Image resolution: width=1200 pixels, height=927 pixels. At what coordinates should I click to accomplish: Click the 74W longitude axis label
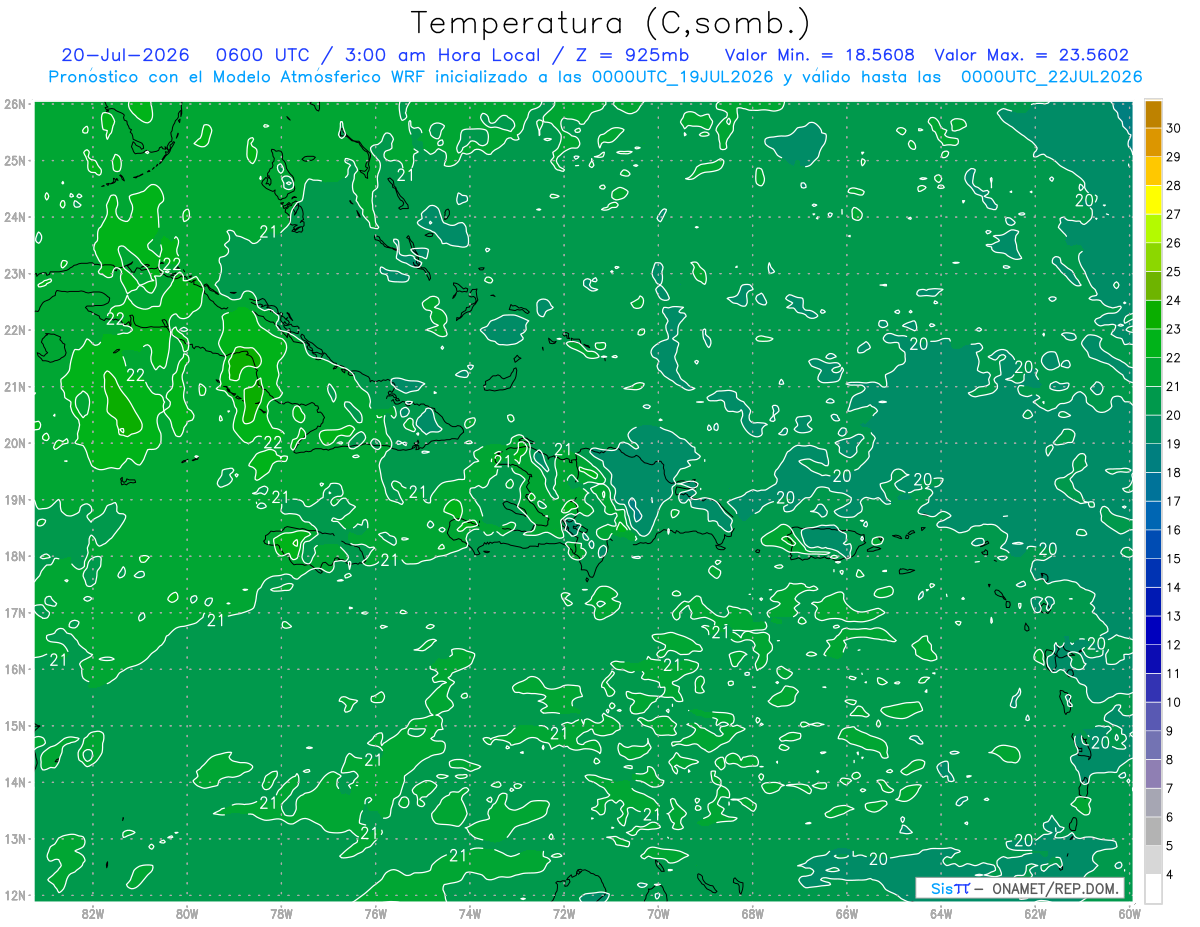pyautogui.click(x=470, y=912)
